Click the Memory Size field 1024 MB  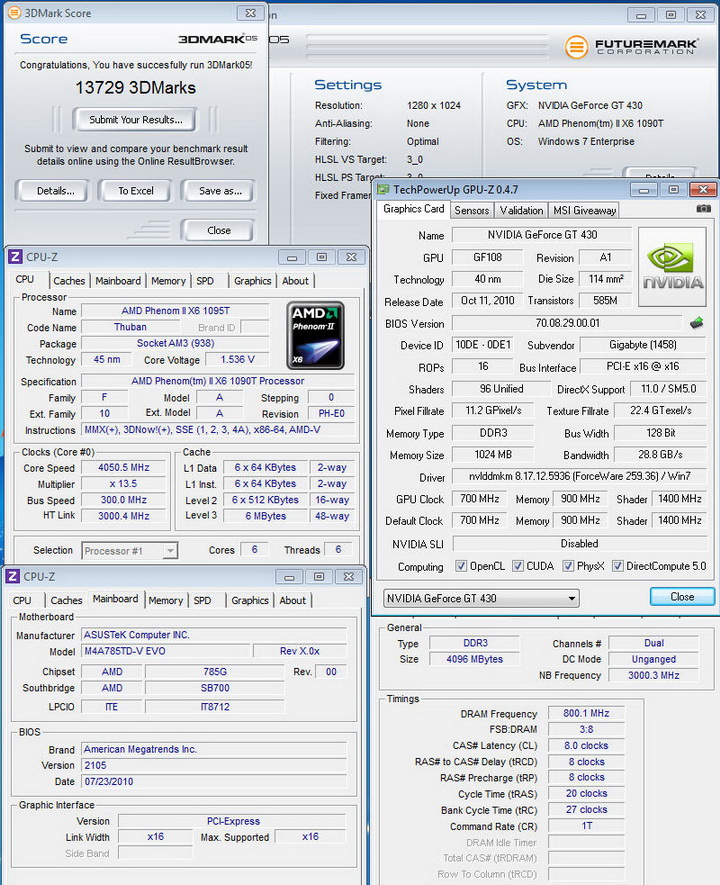(x=493, y=454)
